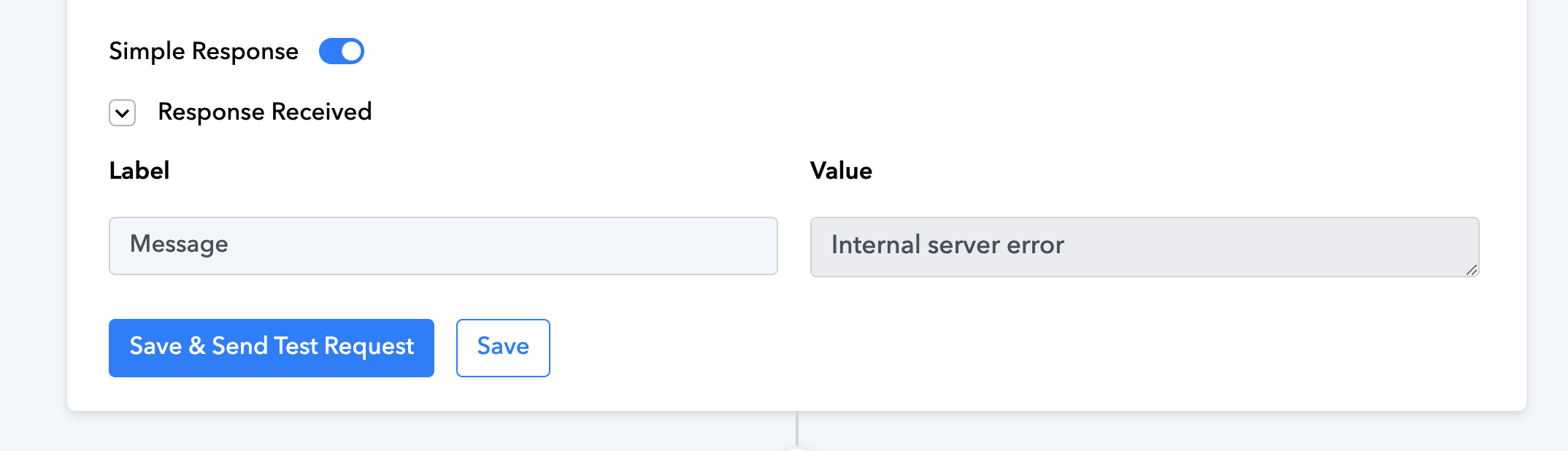Click the workflow connector line below card
1568x451 pixels.
pyautogui.click(x=797, y=428)
